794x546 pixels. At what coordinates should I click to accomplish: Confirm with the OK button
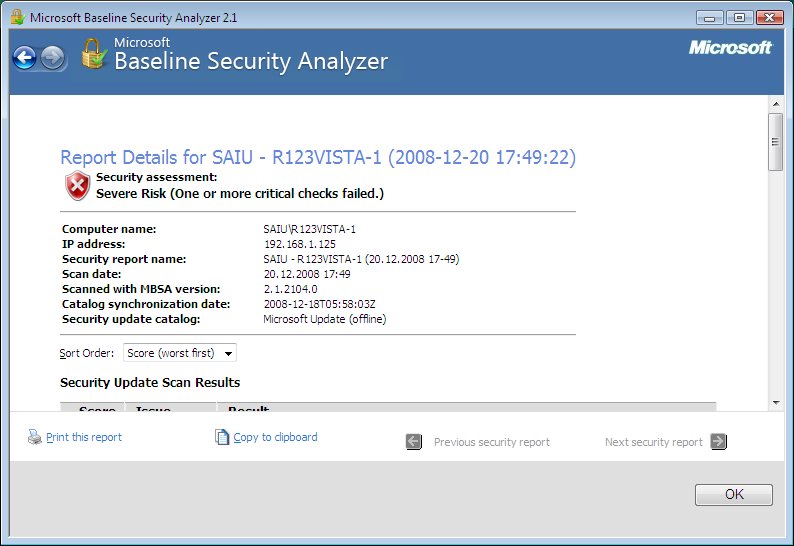coord(734,494)
